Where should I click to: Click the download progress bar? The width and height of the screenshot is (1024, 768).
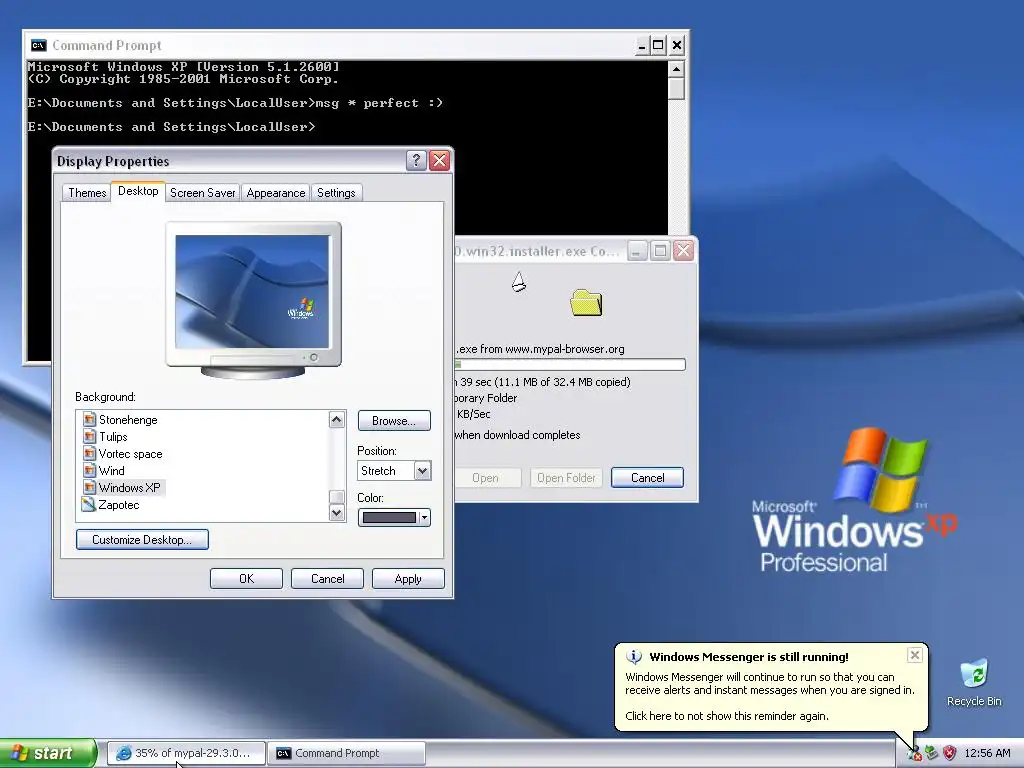click(569, 364)
